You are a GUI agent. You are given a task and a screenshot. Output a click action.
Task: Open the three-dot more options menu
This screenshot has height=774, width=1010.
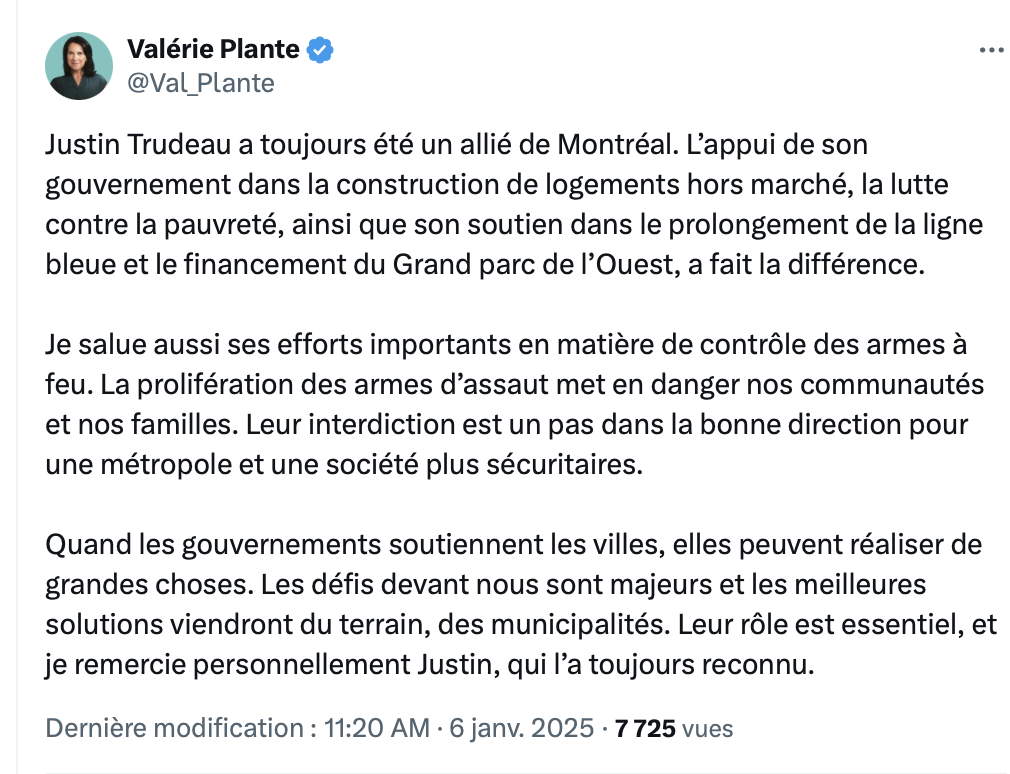pos(991,50)
